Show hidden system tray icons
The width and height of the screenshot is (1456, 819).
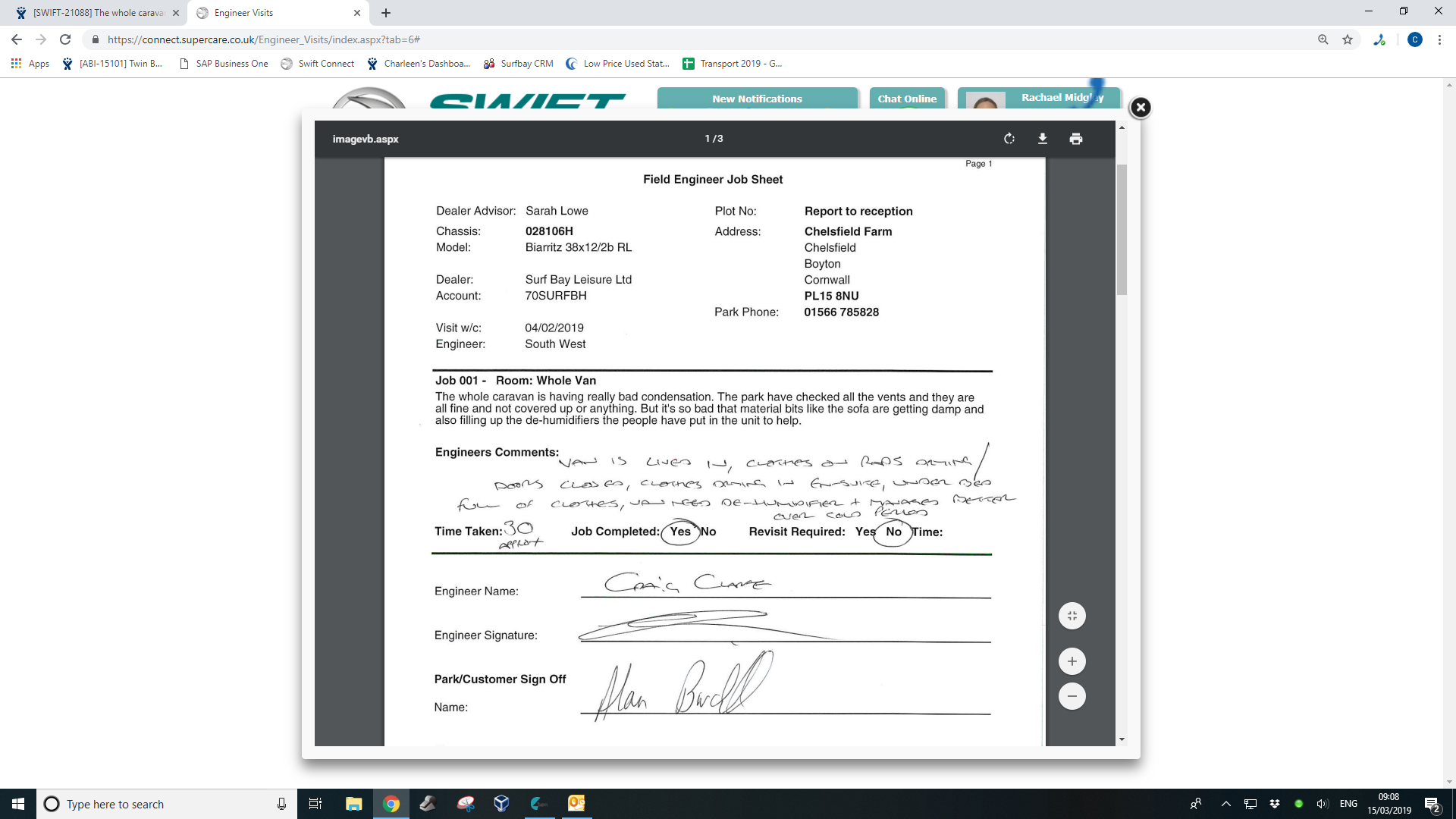pyautogui.click(x=1225, y=804)
